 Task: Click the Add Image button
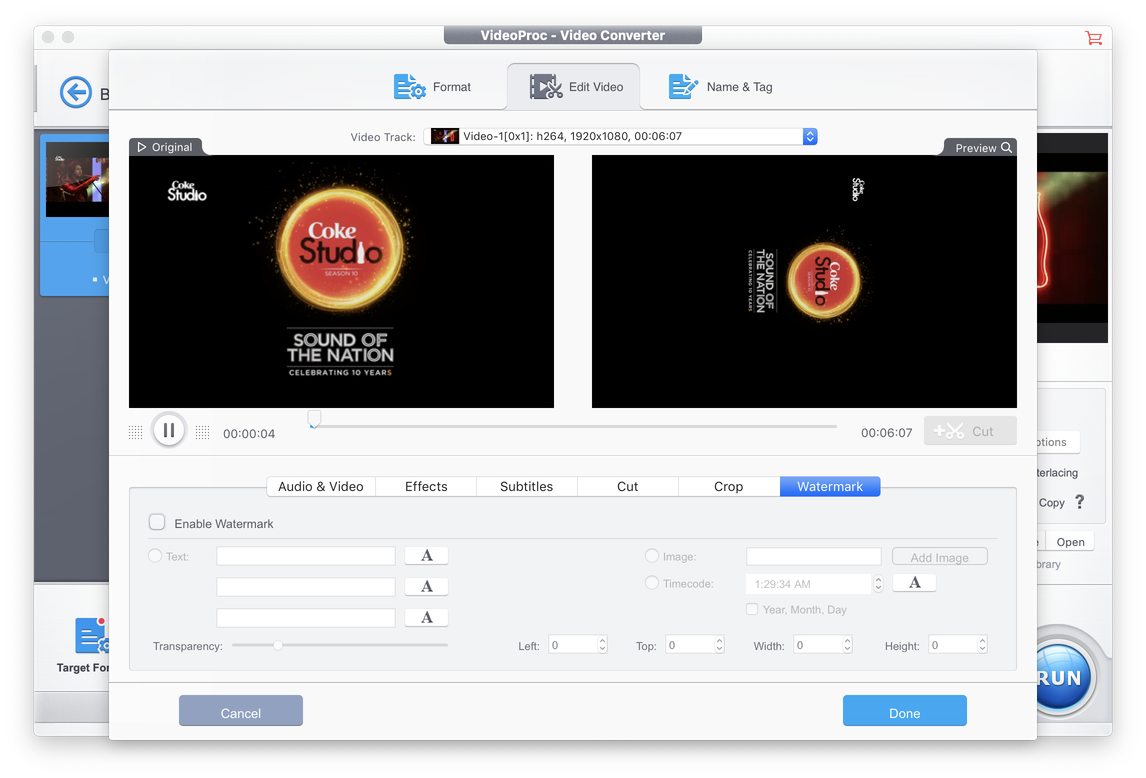pyautogui.click(x=939, y=557)
